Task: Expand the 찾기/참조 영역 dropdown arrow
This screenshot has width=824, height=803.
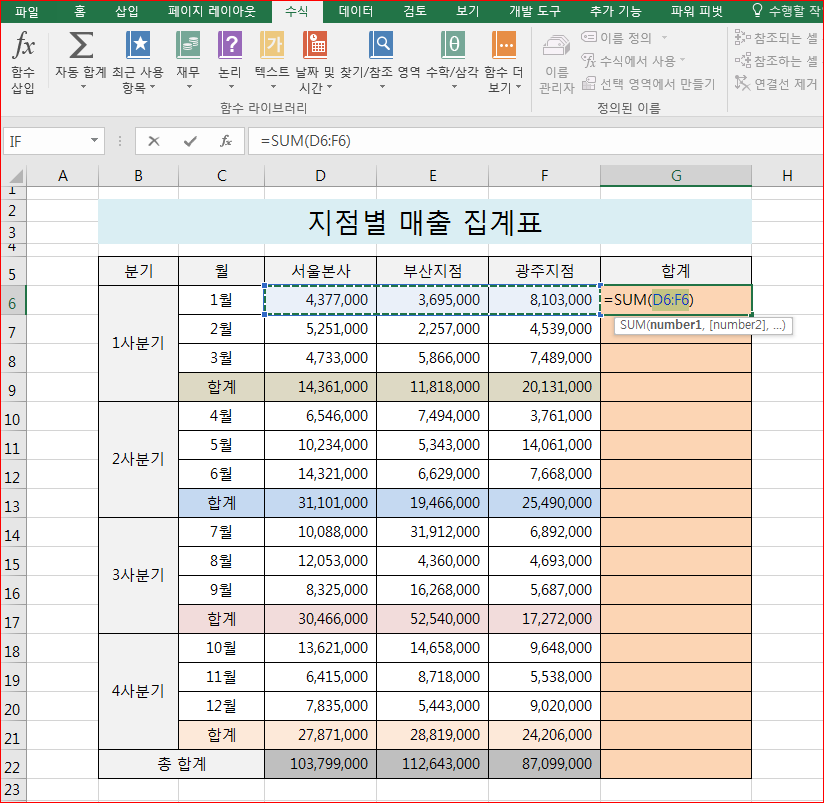Action: (382, 87)
